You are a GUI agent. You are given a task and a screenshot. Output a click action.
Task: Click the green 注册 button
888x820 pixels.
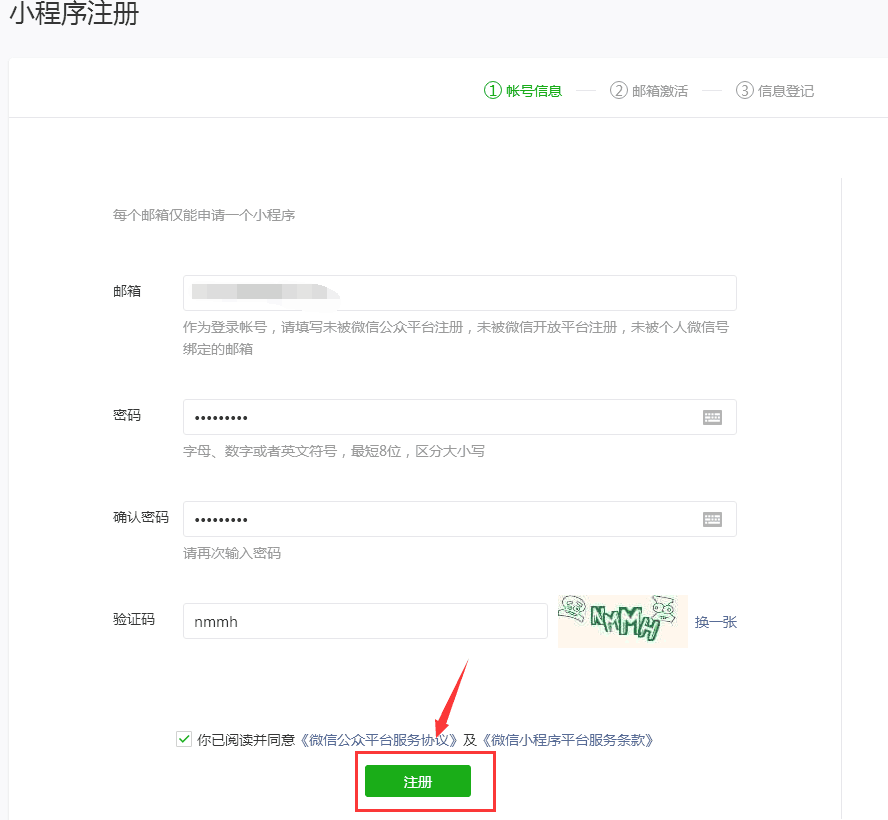417,781
